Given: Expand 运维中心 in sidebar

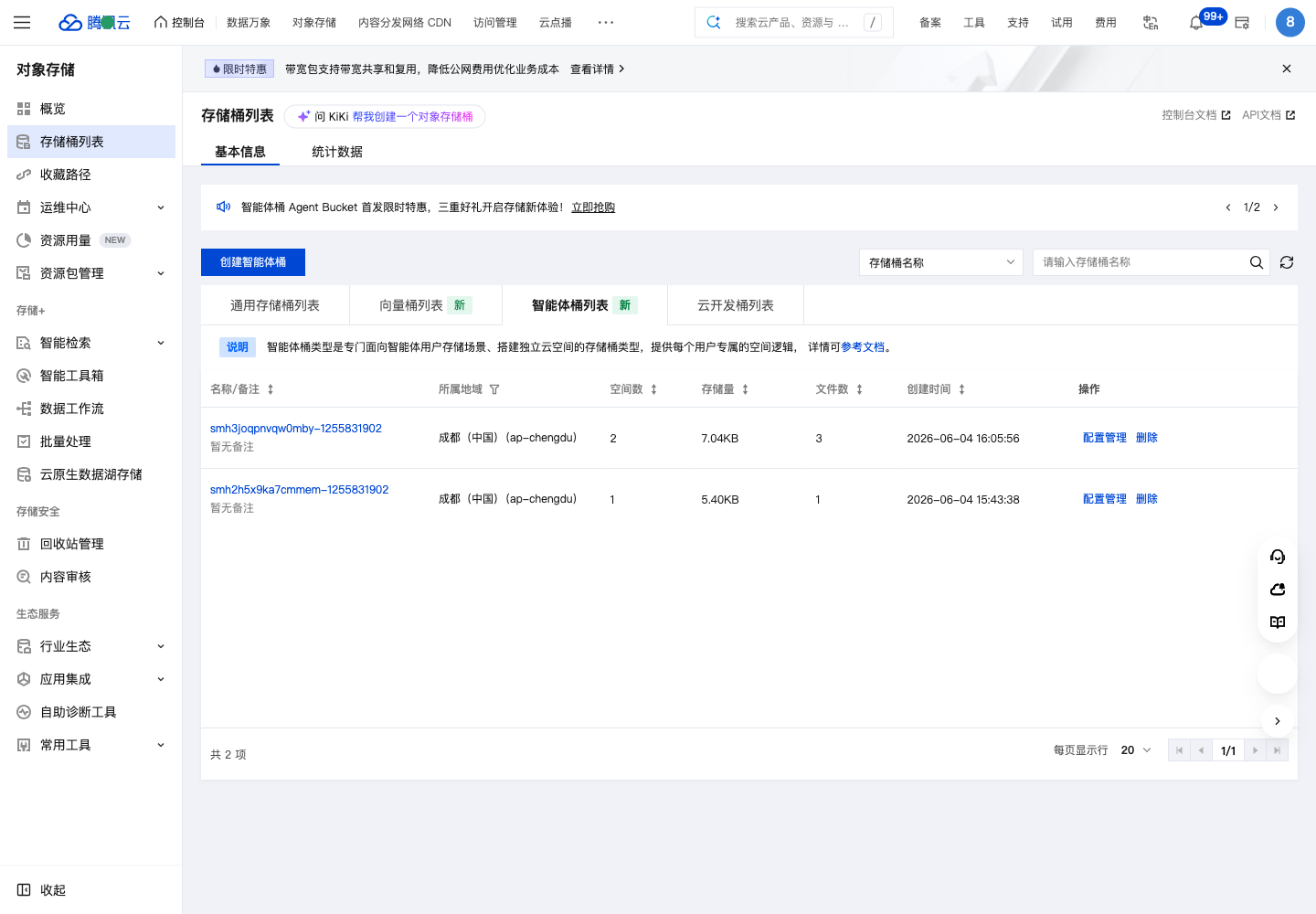Looking at the screenshot, I should (x=161, y=207).
